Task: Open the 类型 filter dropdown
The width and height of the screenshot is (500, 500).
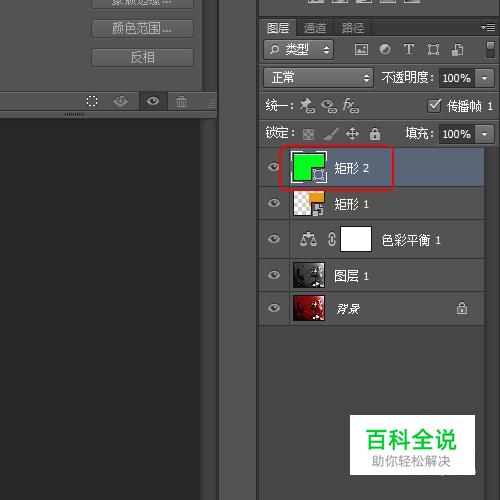Action: click(x=298, y=50)
